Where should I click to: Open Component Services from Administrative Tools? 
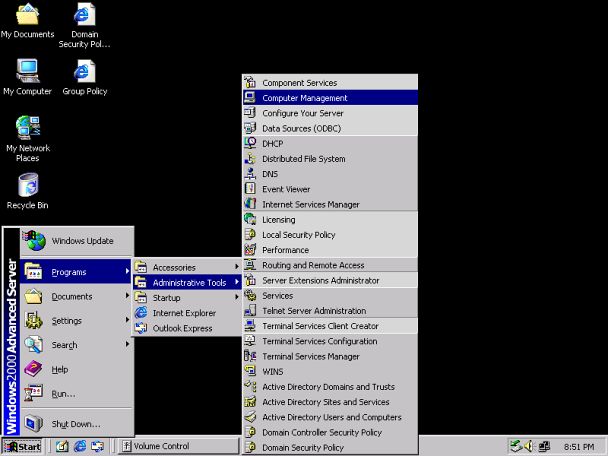point(330,83)
